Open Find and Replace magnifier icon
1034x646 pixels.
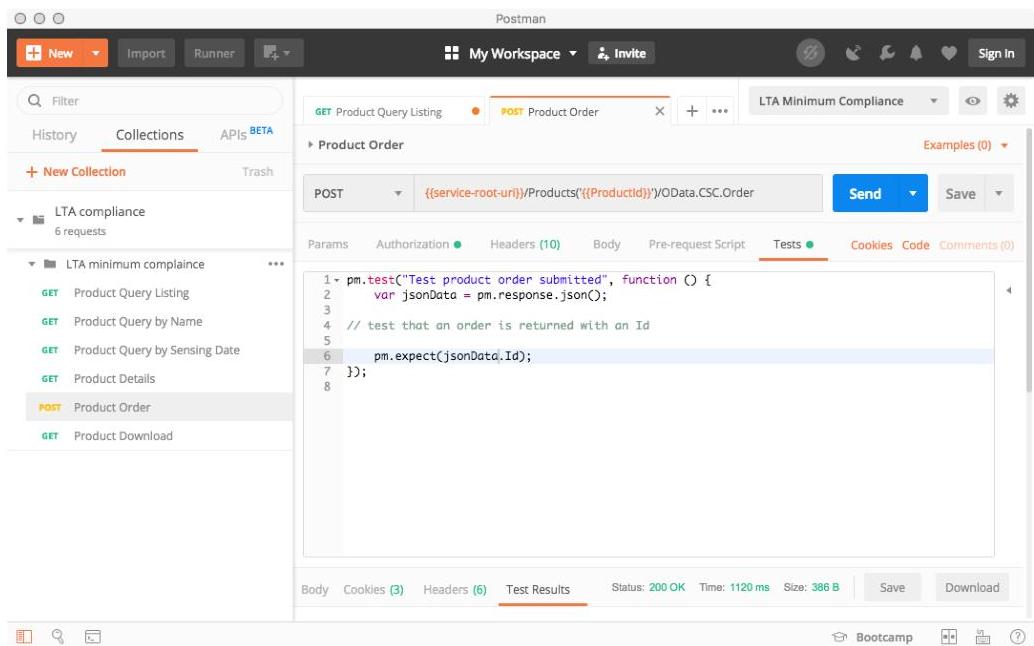click(x=58, y=636)
